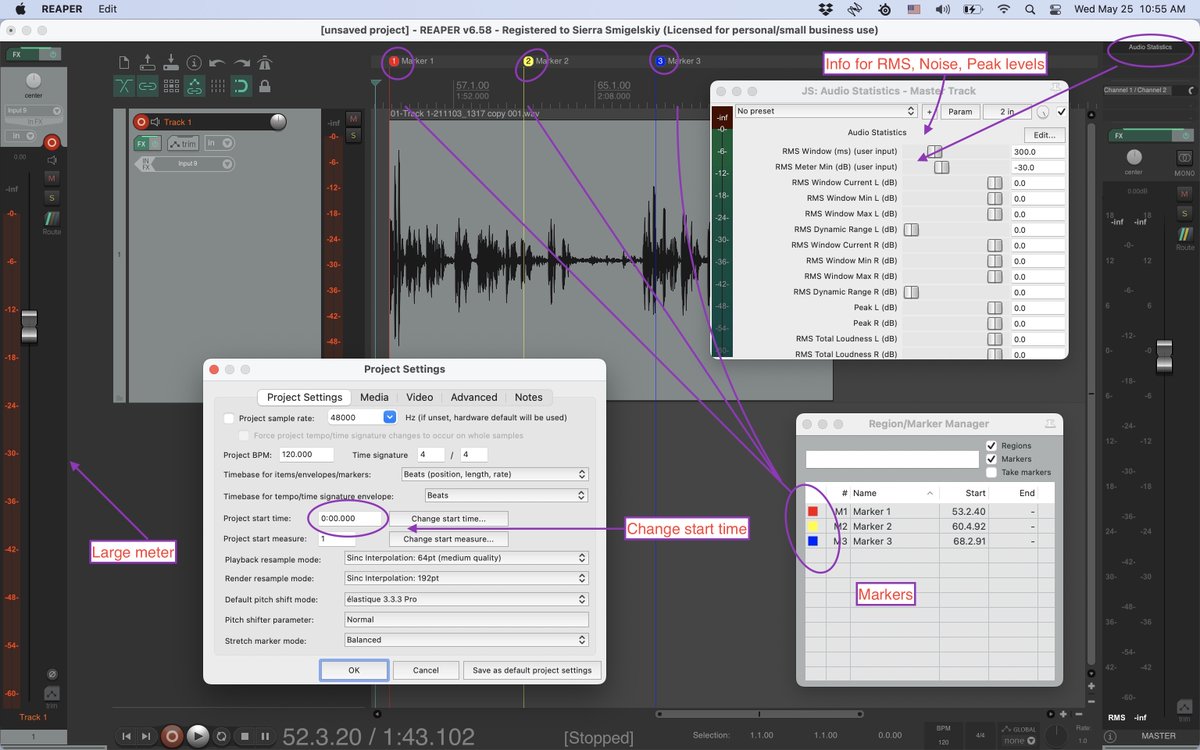Click the Save project toolbar icon
The width and height of the screenshot is (1200, 750).
[x=171, y=62]
